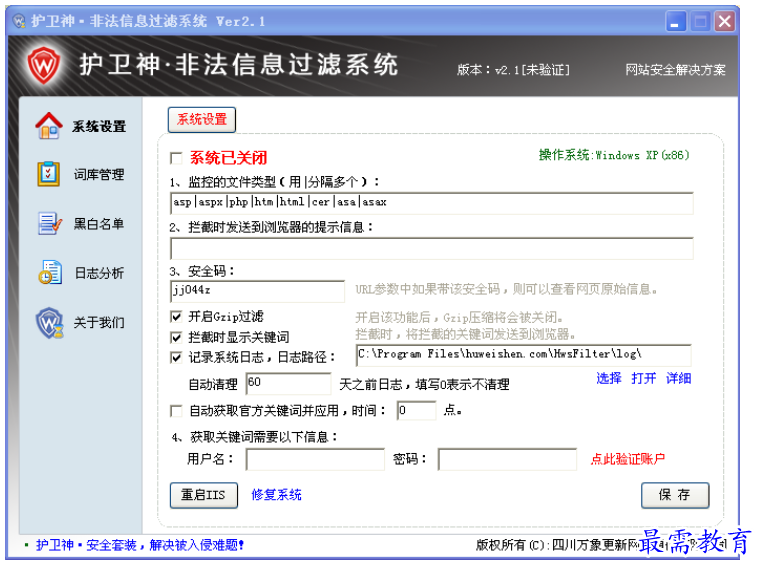The height and width of the screenshot is (573, 760).
Task: Click the 重启IIS button
Action: coord(204,495)
